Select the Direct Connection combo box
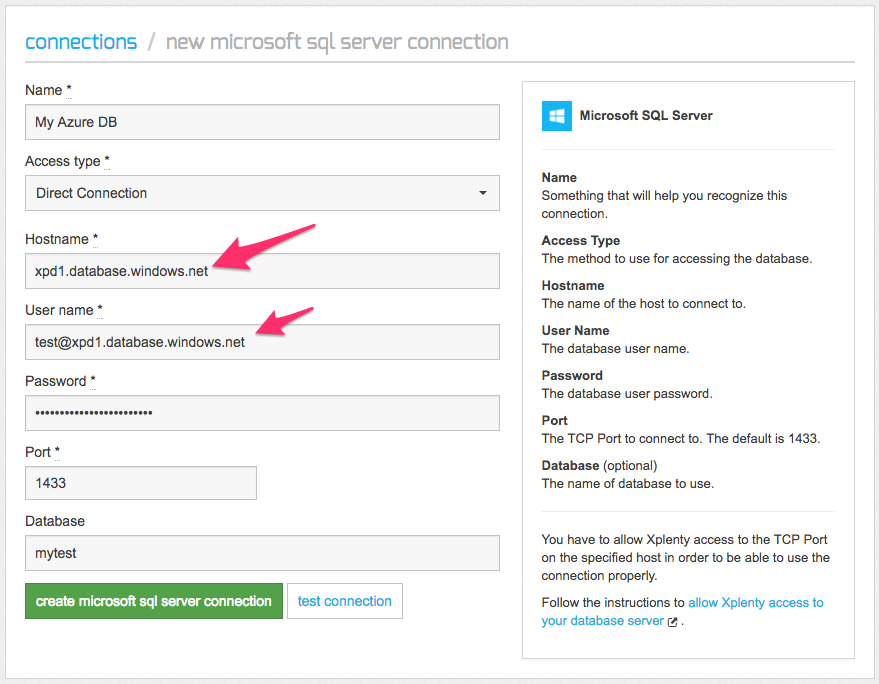Screen dimensions: 879x684 262,193
